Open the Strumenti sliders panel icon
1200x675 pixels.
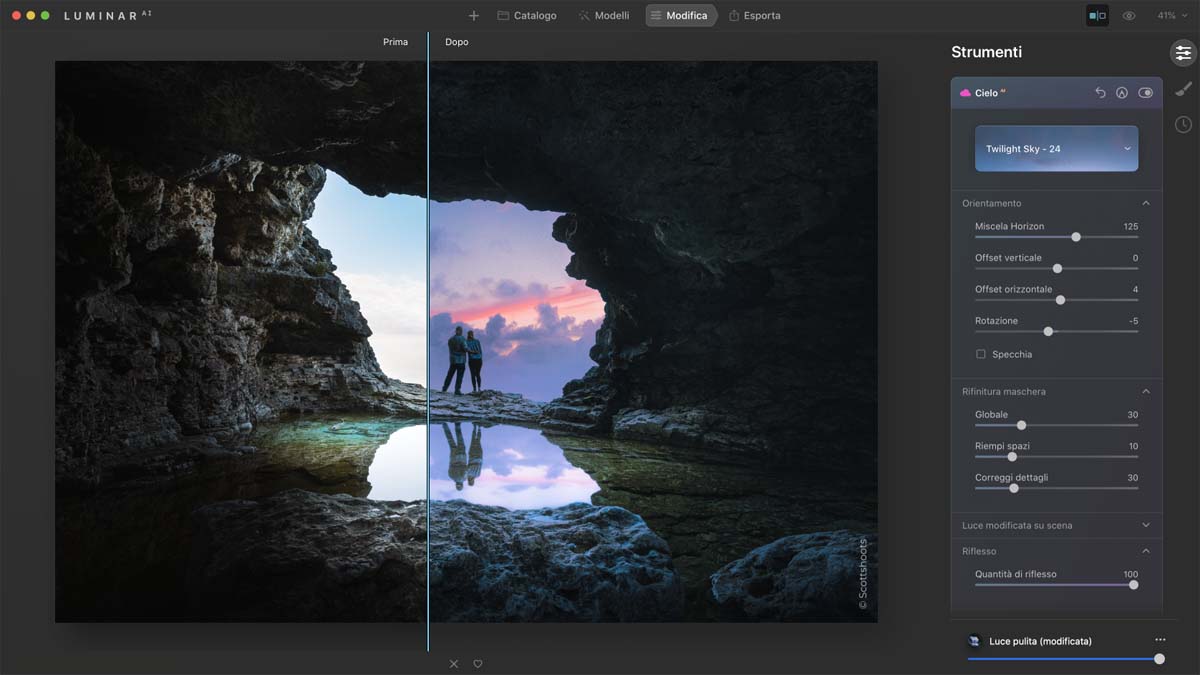pos(1183,53)
